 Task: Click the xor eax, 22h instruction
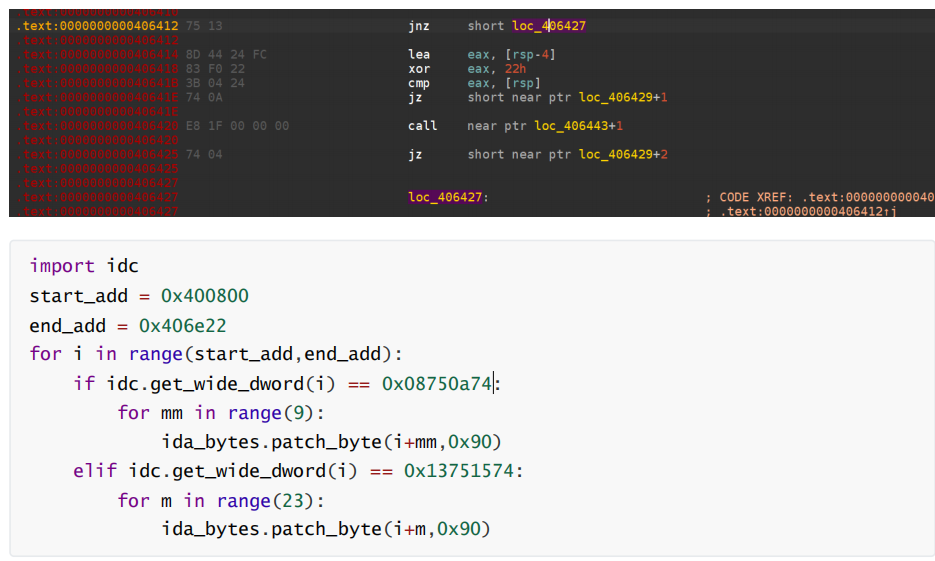click(x=467, y=69)
